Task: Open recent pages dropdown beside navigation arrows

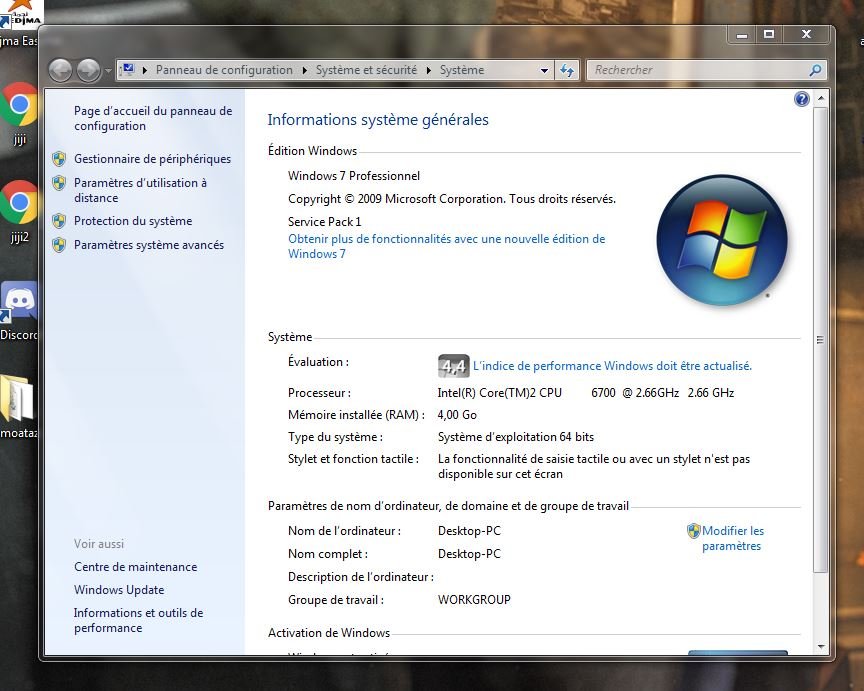Action: click(x=108, y=71)
